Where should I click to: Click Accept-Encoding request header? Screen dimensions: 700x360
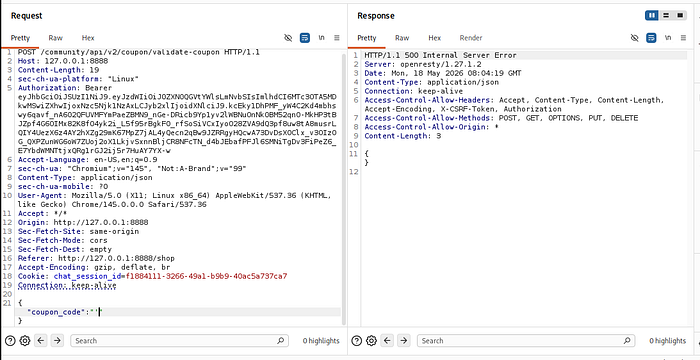coord(94,267)
